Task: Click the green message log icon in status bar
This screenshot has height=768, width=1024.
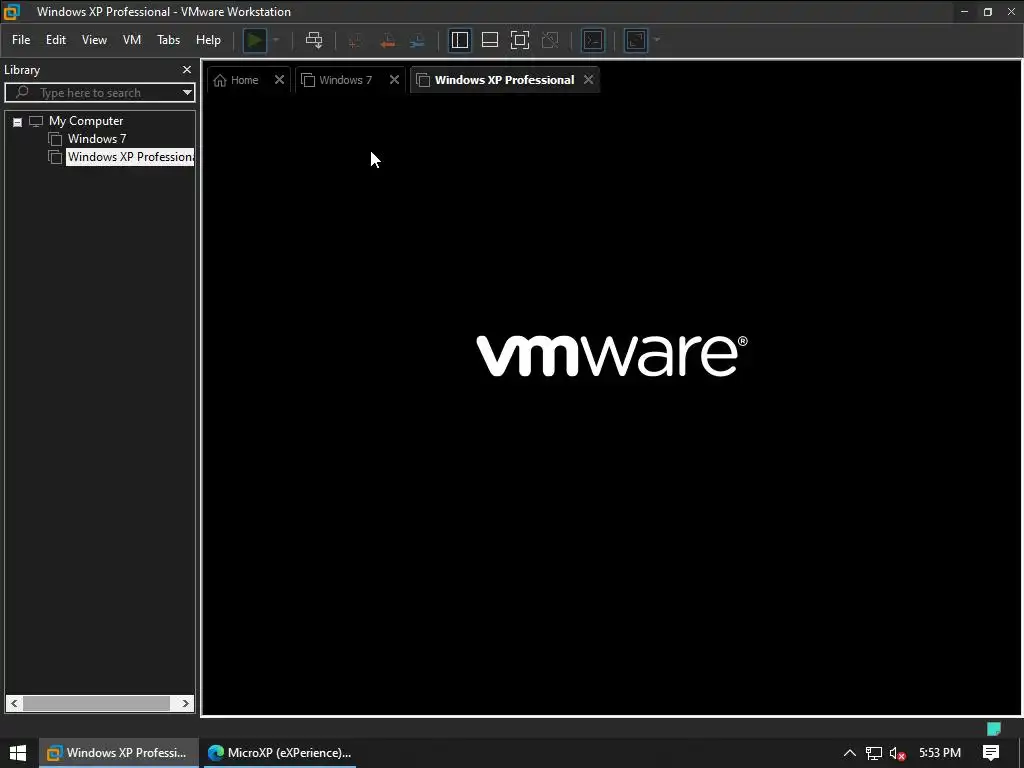Action: 994,729
